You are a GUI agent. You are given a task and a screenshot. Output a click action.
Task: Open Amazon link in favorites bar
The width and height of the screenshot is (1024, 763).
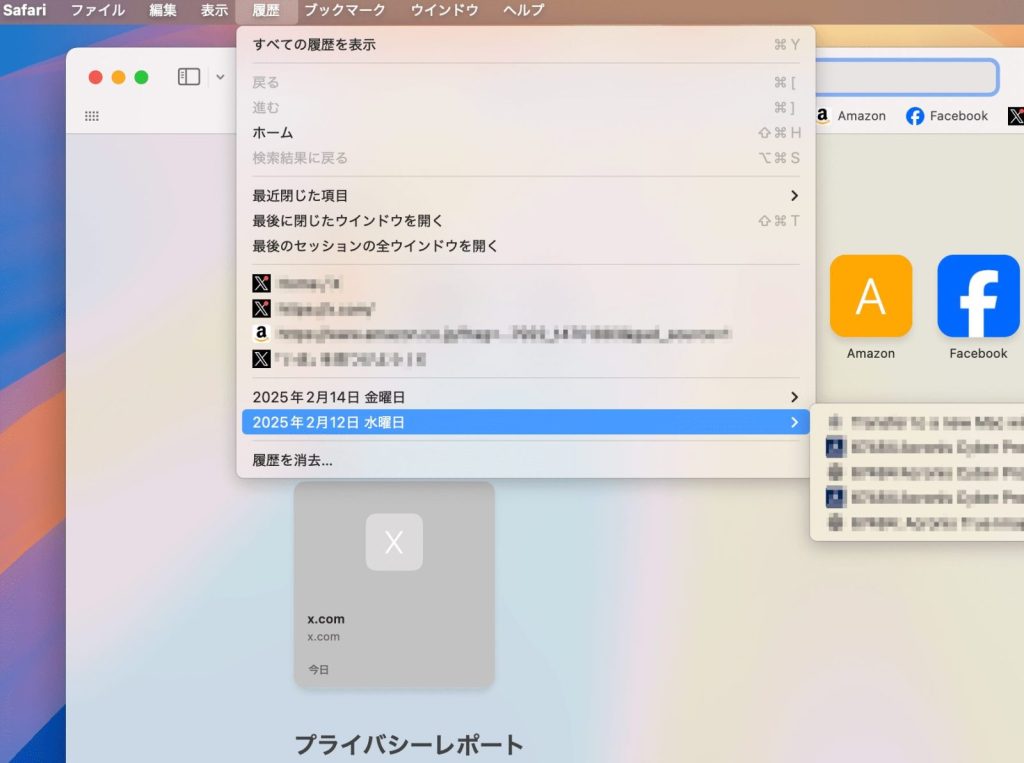851,116
